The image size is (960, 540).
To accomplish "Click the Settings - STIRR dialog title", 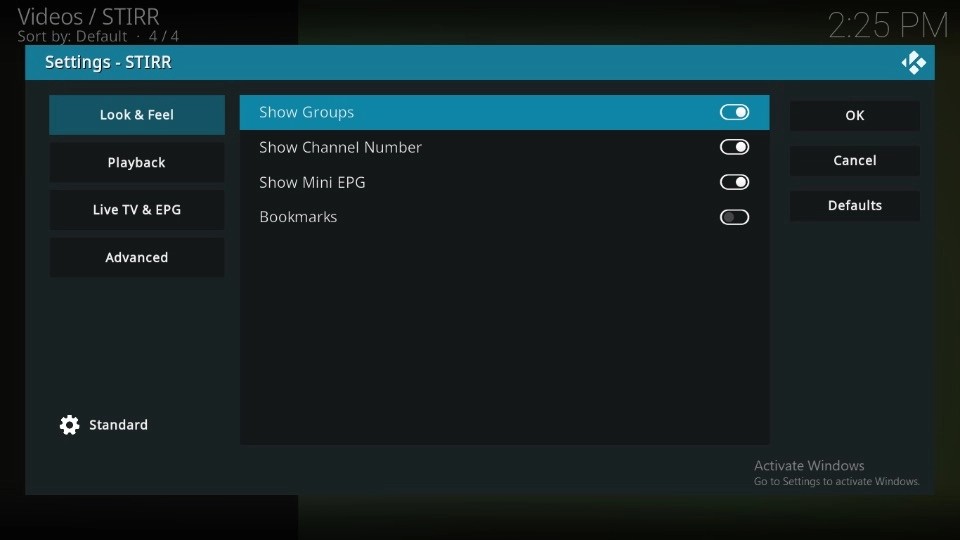I will pos(108,62).
